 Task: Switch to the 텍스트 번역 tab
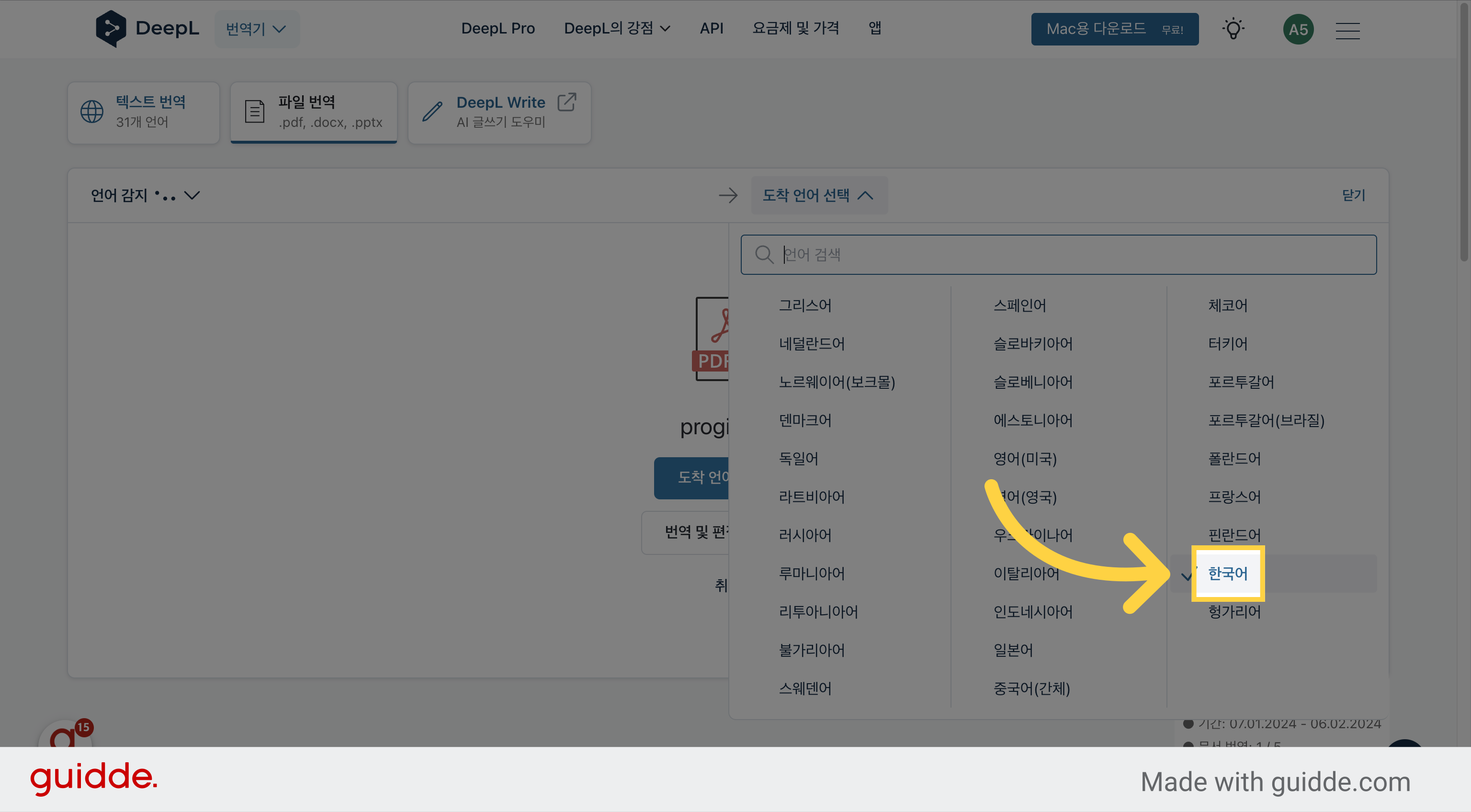click(x=143, y=113)
